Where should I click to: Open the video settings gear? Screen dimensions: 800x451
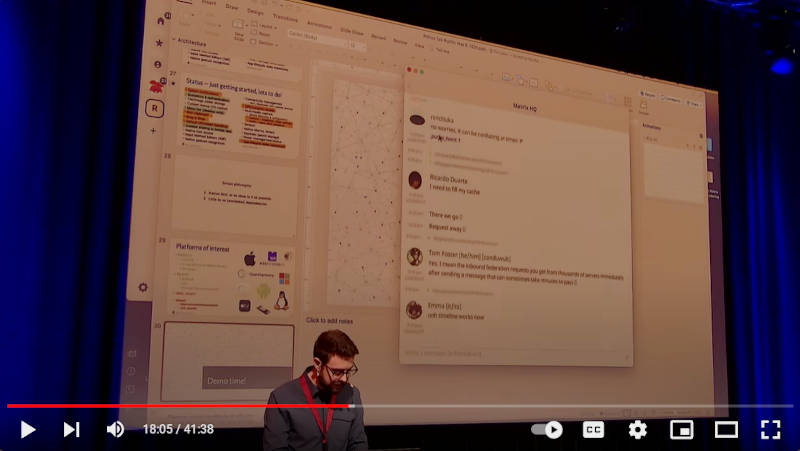638,430
